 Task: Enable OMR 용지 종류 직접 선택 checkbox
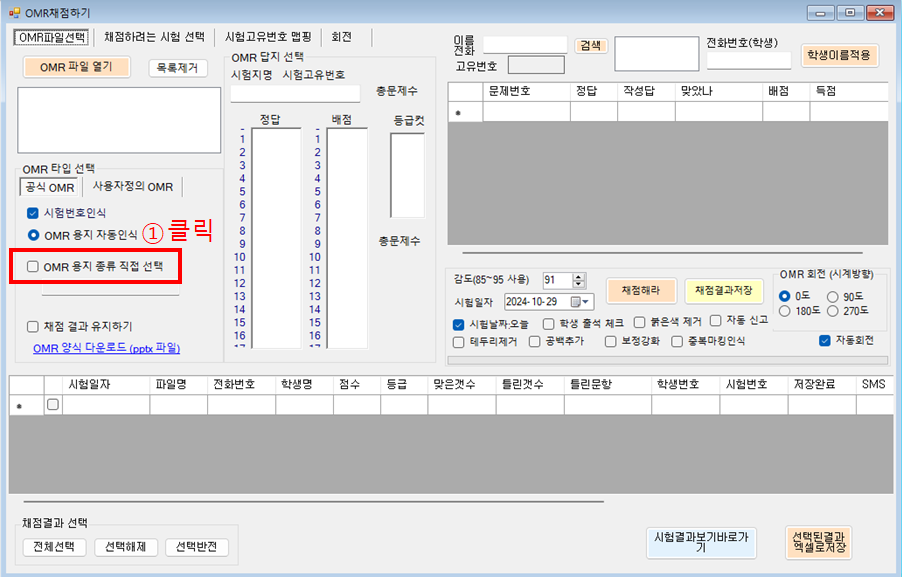click(x=33, y=267)
